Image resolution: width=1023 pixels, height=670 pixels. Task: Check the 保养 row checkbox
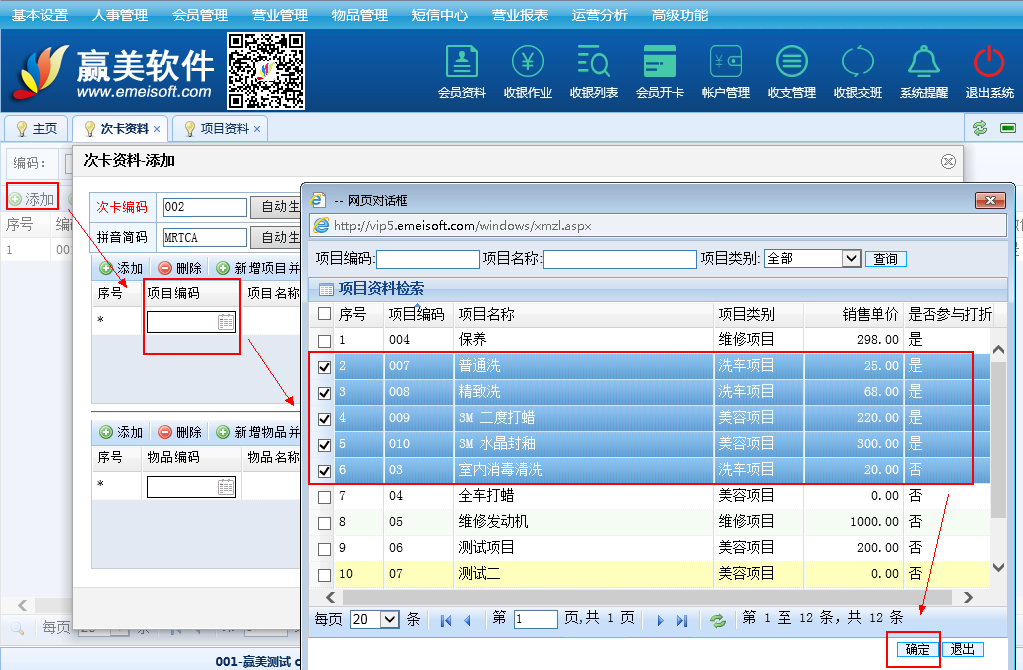(324, 341)
